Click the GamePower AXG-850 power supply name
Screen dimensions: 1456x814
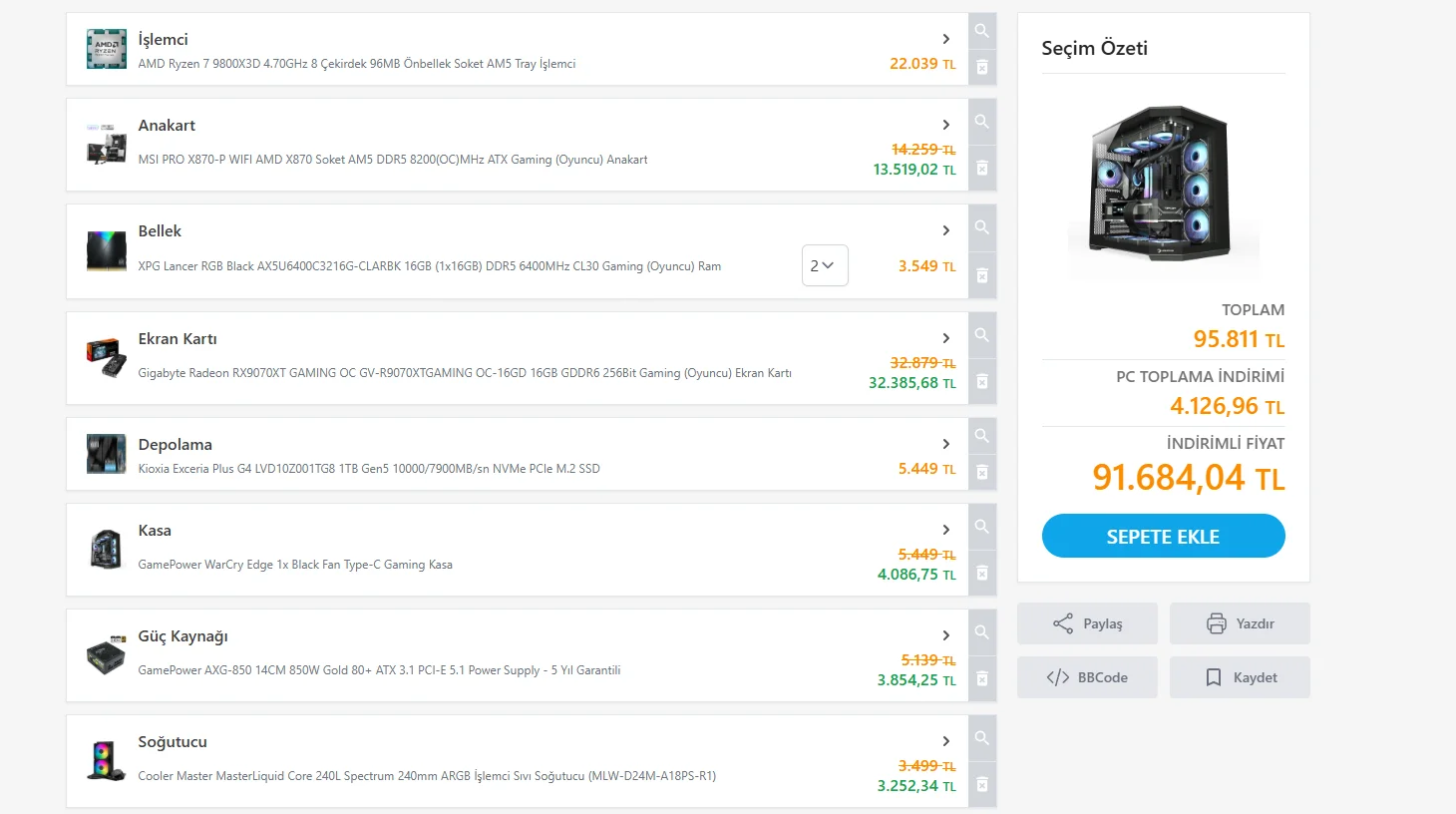pyautogui.click(x=379, y=670)
